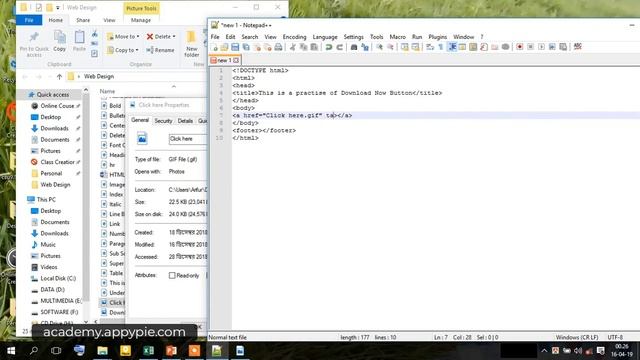Open Task View on the taskbar
Image resolution: width=640 pixels, height=360 pixels.
pyautogui.click(x=56, y=351)
